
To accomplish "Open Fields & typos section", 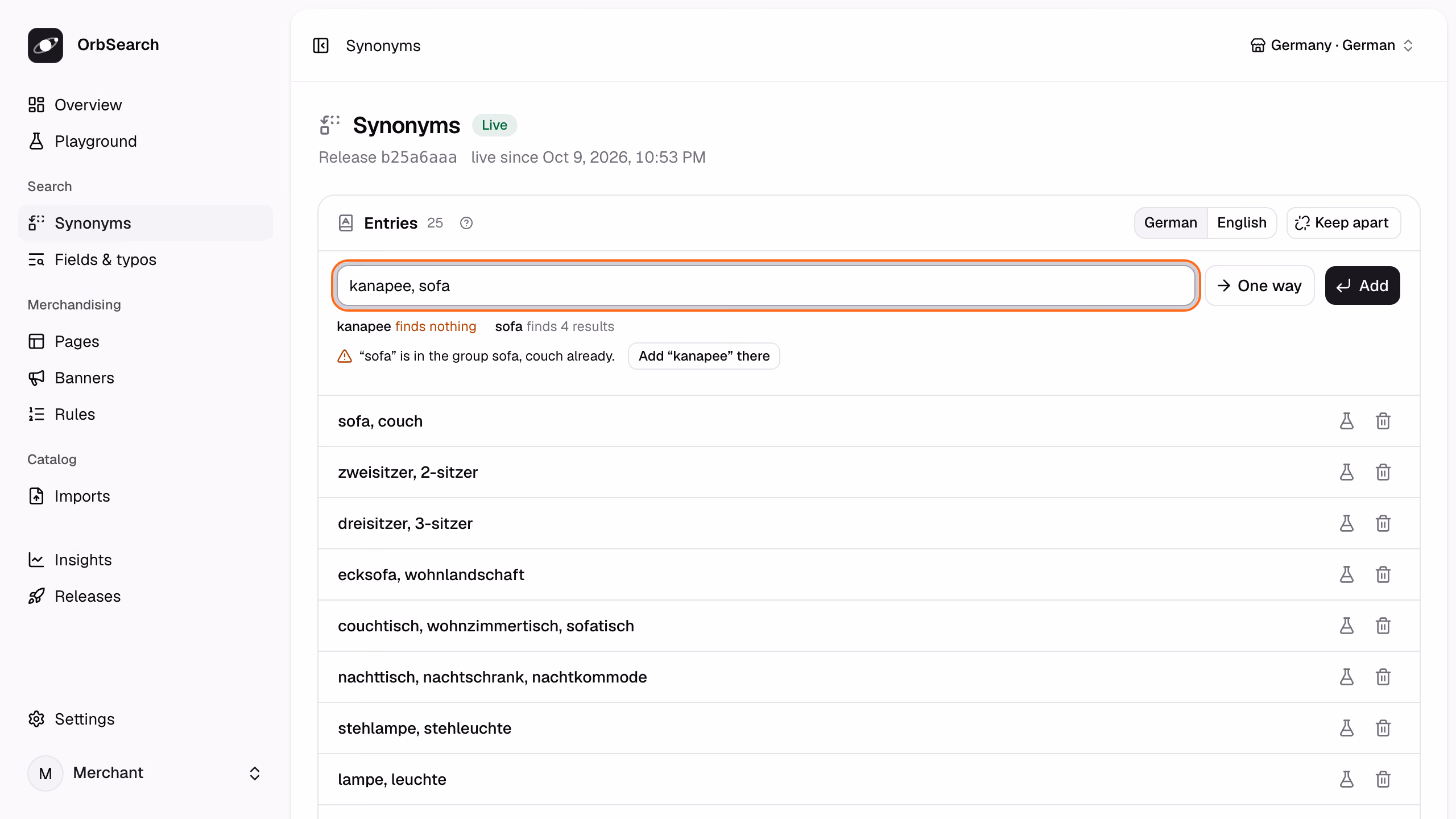I will (146, 259).
